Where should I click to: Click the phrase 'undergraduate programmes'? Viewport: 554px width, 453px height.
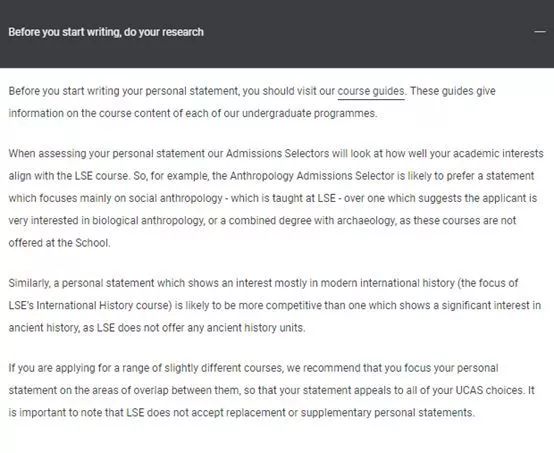pos(309,113)
